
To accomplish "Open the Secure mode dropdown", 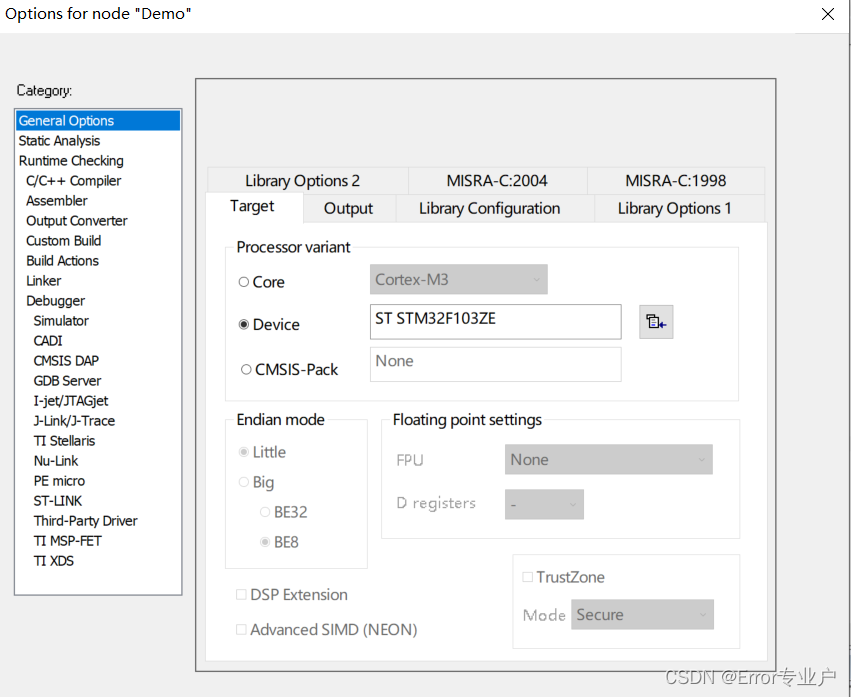I will click(642, 614).
